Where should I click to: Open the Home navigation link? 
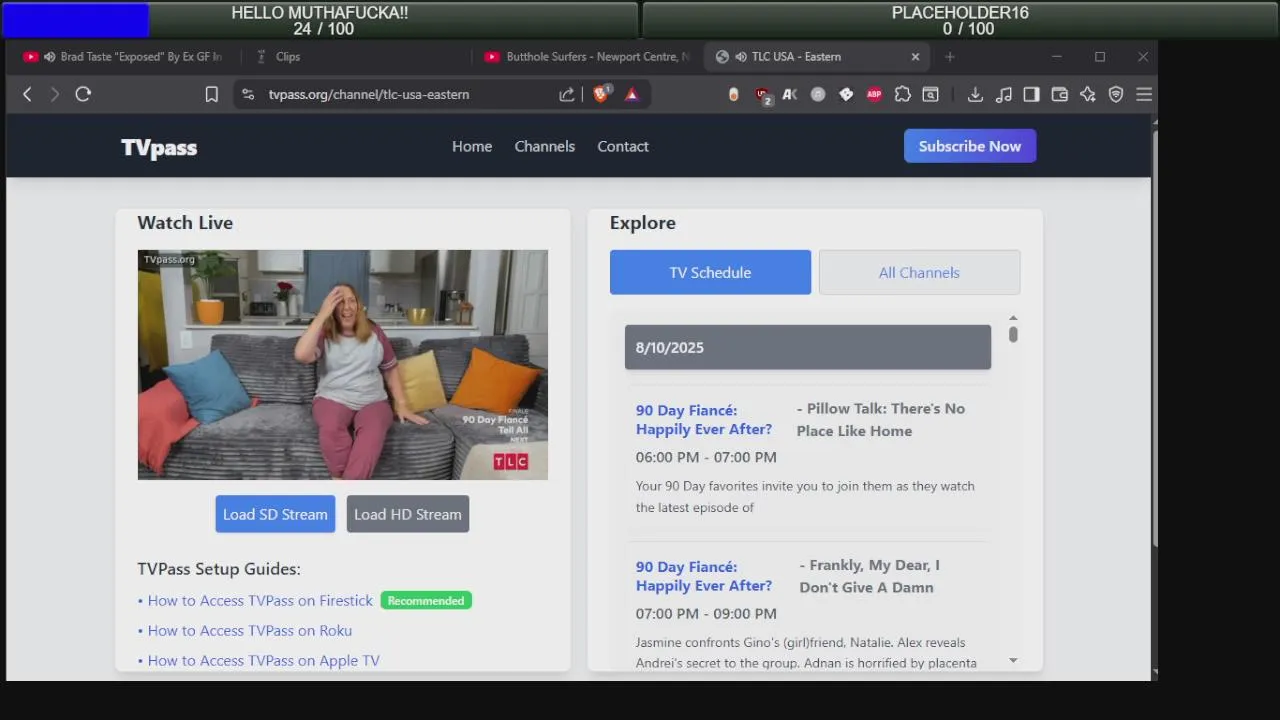472,146
